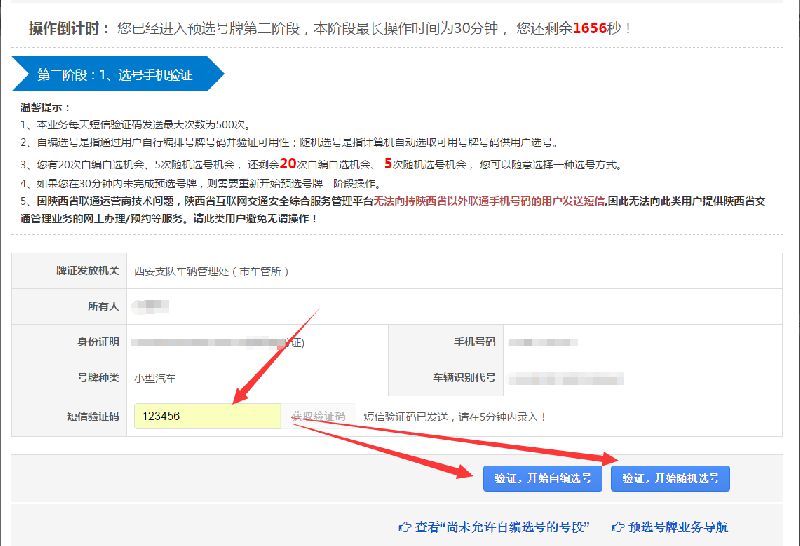Click the red 20 remaining self-select count
The height and width of the screenshot is (546, 800).
click(x=288, y=163)
